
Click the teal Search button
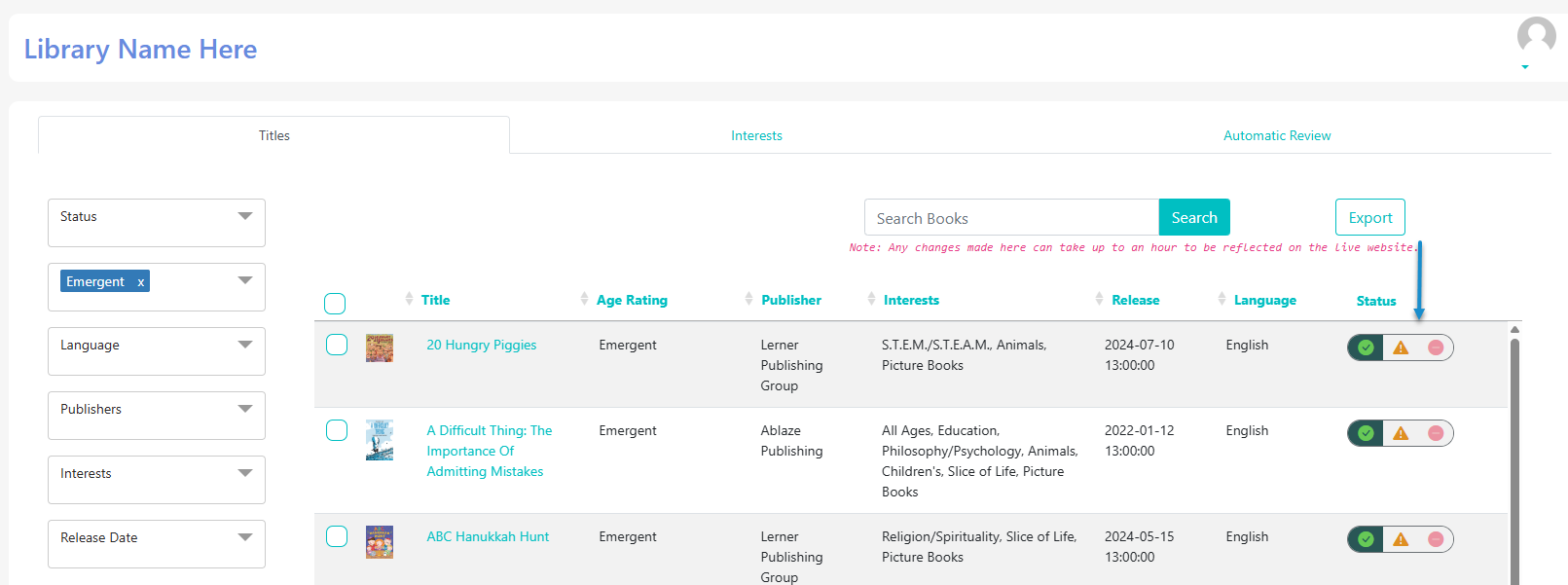pyautogui.click(x=1194, y=217)
